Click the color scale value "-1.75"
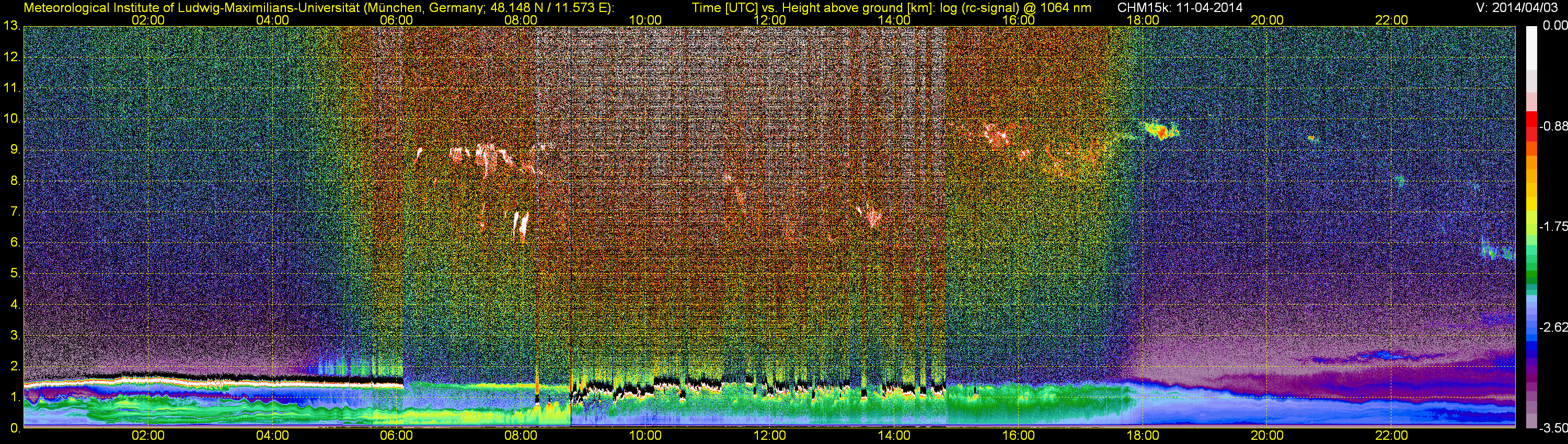The width and height of the screenshot is (1568, 444). (x=1553, y=227)
